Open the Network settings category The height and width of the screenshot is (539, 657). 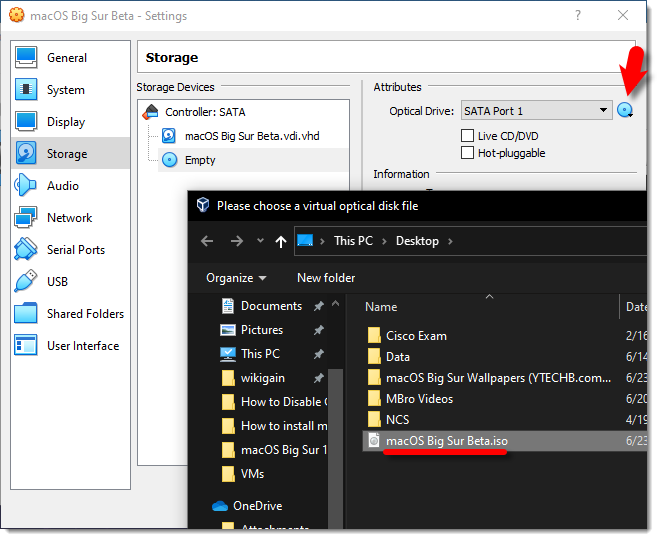tap(70, 218)
